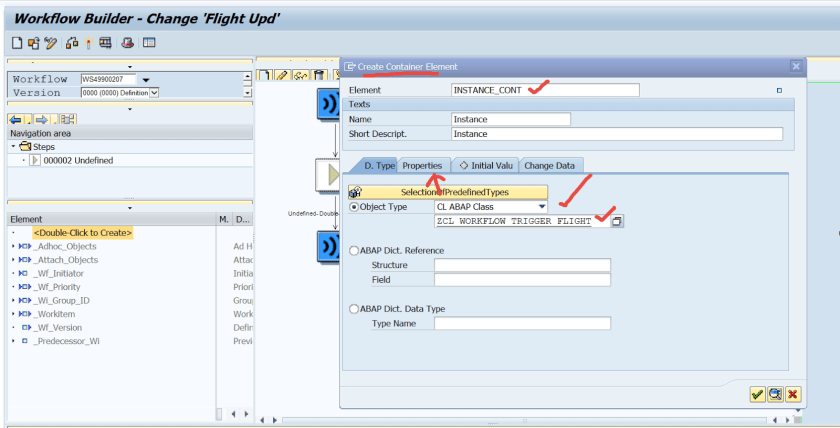Open the Initial Valu tab
The width and height of the screenshot is (840, 428).
[x=486, y=166]
